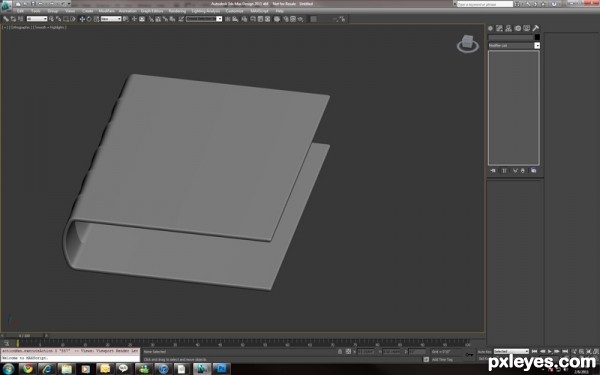
Task: Select the Select and Move tool
Action: click(82, 19)
